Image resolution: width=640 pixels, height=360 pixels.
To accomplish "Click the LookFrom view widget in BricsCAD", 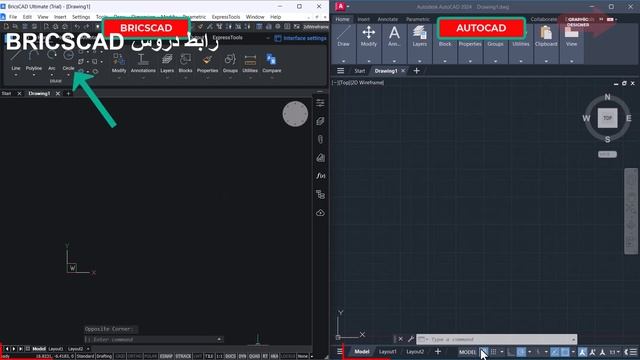I will (x=295, y=114).
